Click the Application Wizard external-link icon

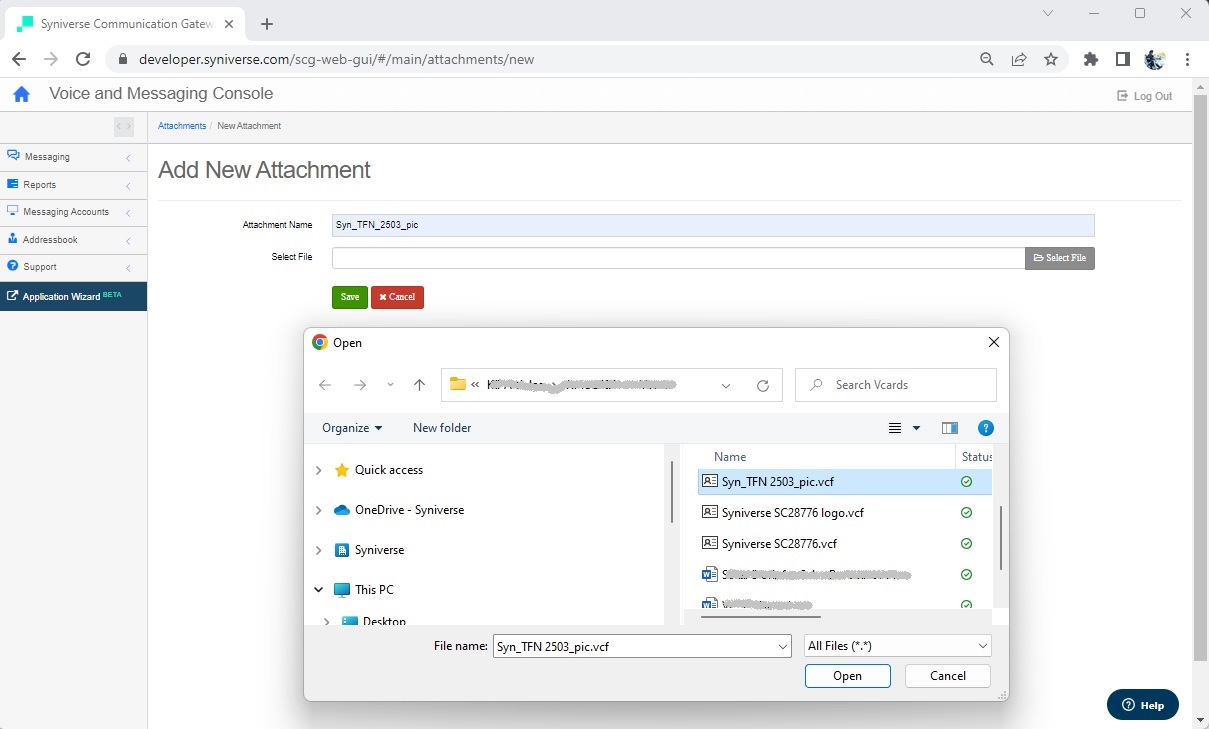12,296
